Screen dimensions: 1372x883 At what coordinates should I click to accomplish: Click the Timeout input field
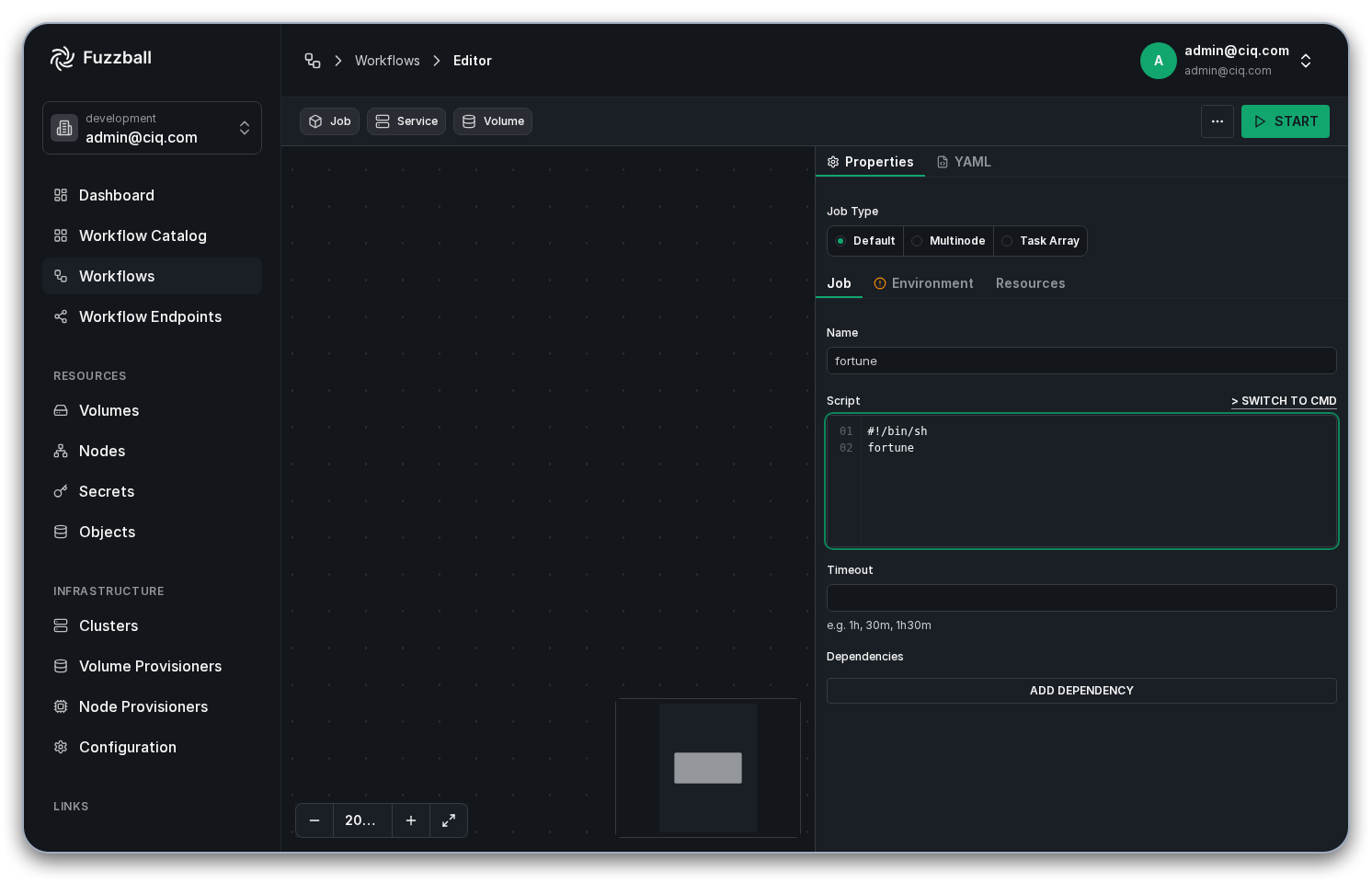[1081, 598]
